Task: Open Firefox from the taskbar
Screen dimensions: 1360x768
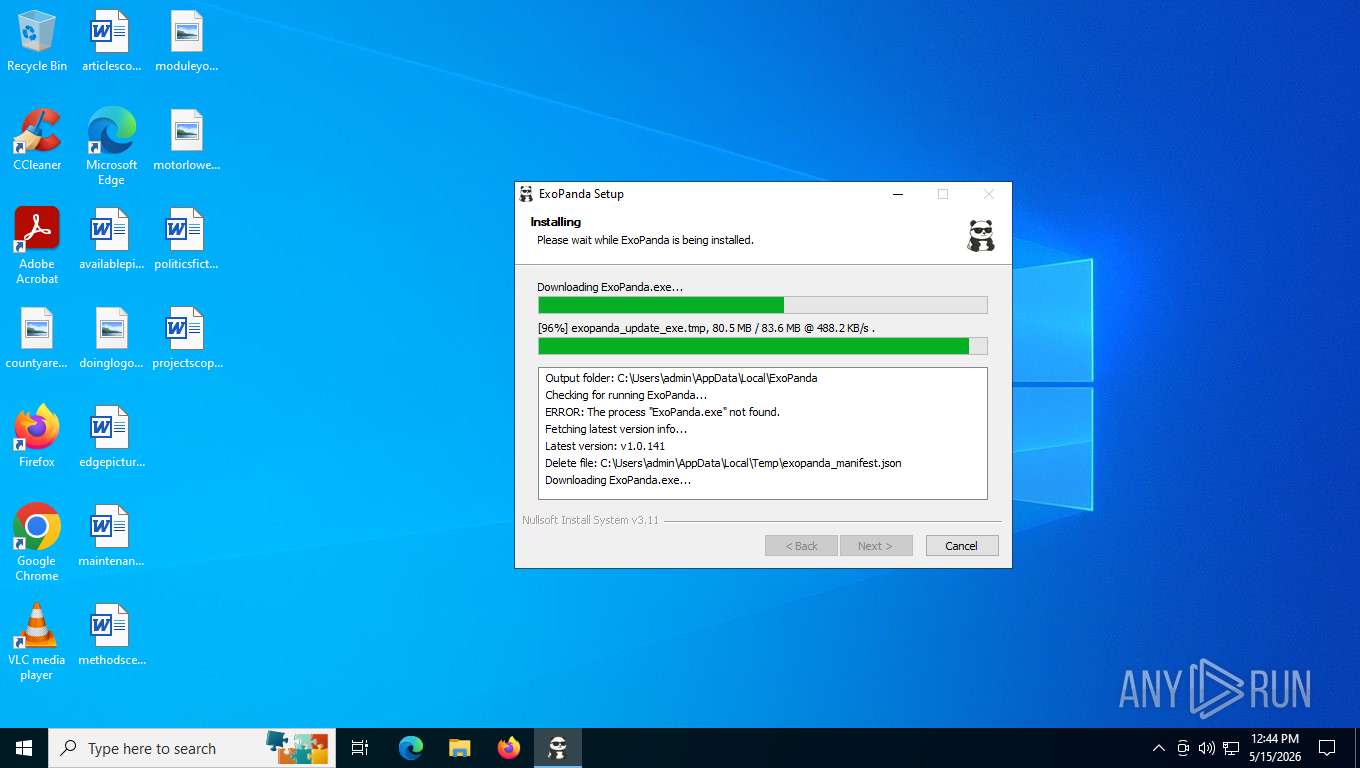Action: [509, 748]
